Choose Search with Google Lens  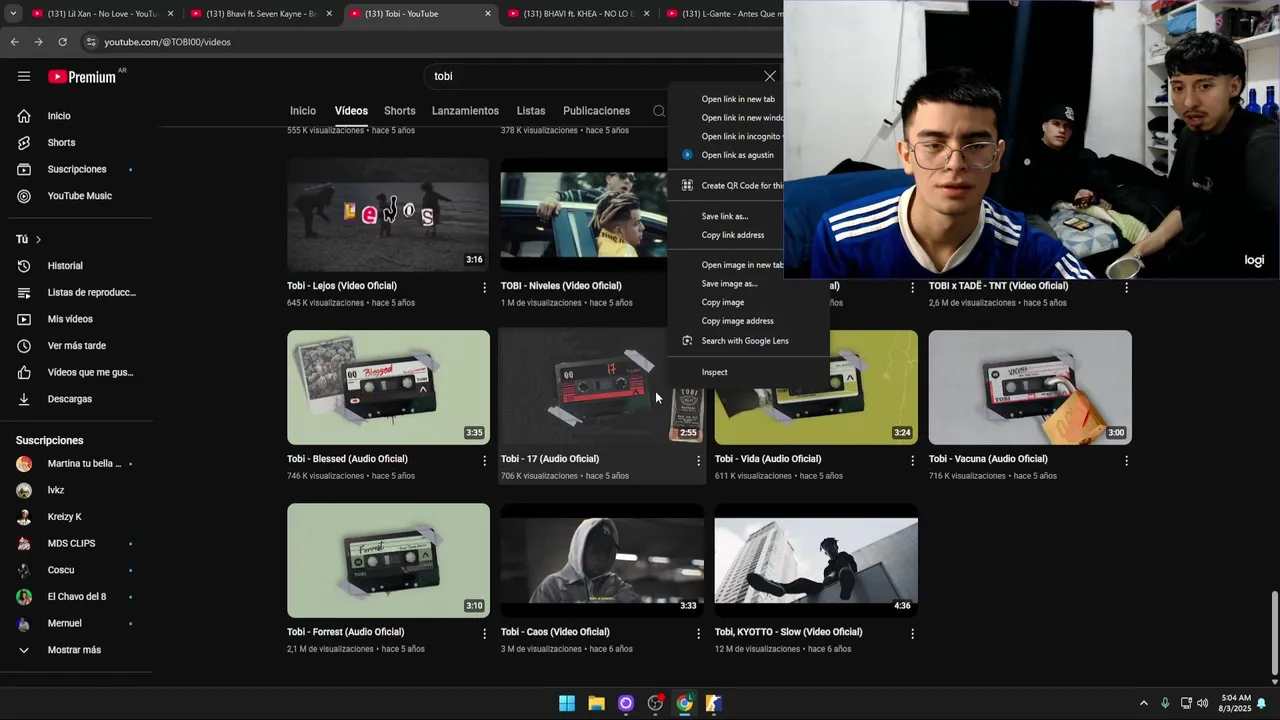coord(745,341)
